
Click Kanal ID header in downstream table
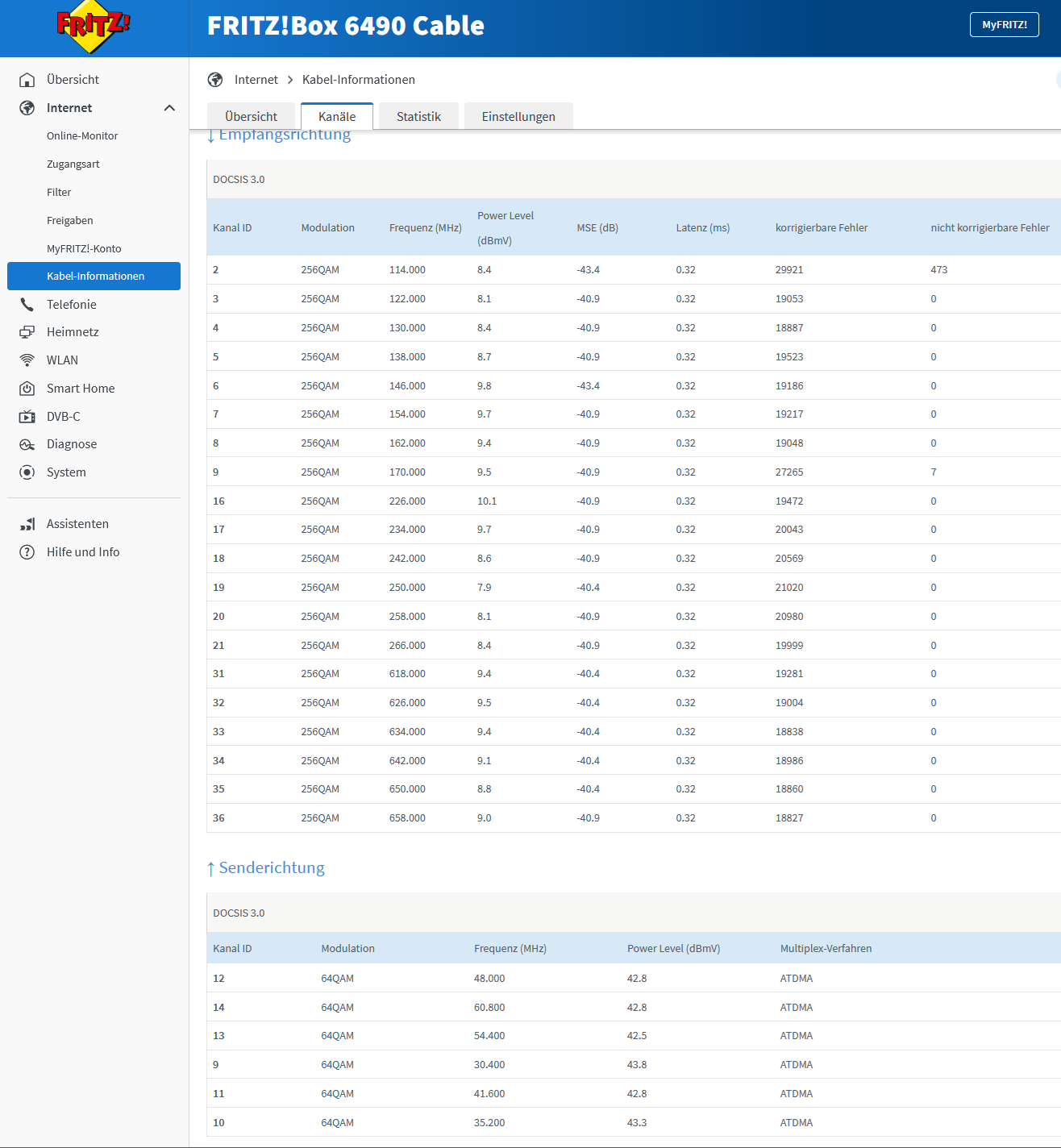point(232,228)
